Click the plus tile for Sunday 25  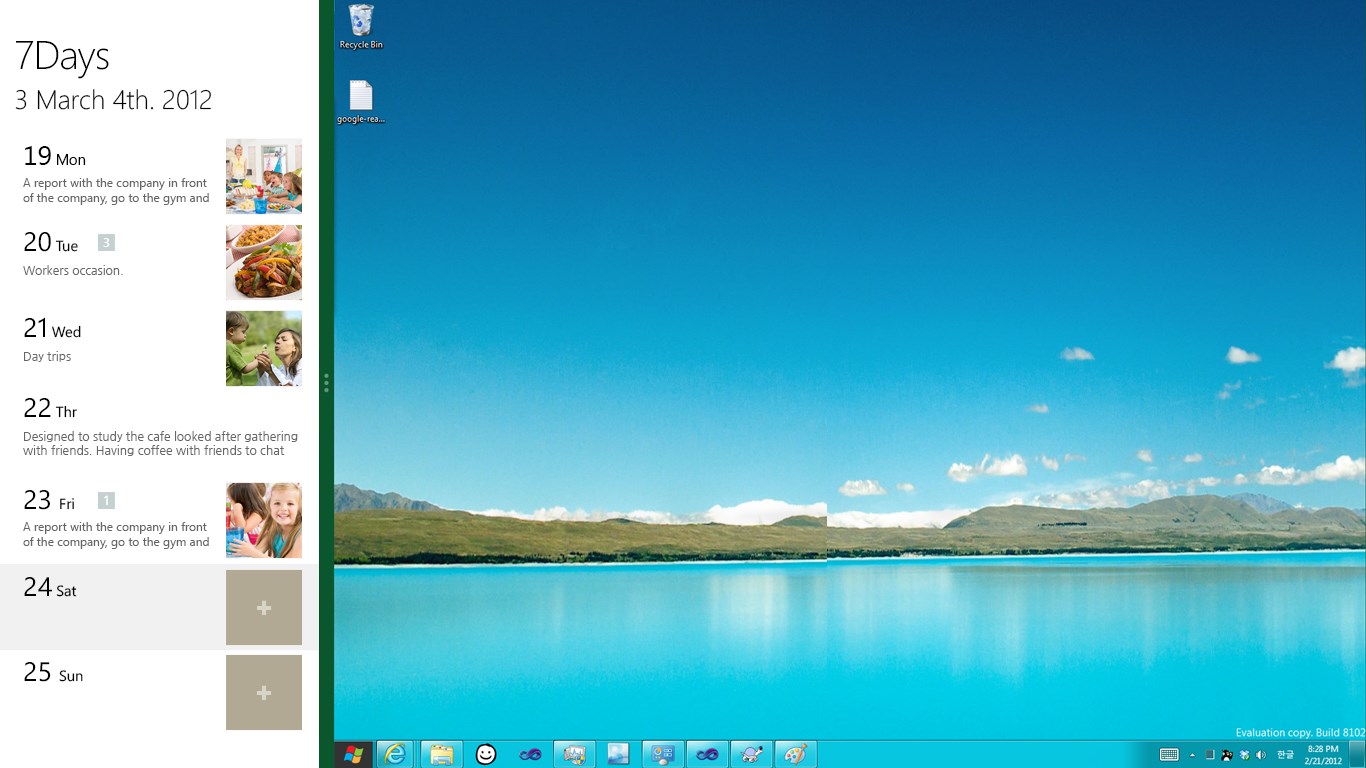263,692
